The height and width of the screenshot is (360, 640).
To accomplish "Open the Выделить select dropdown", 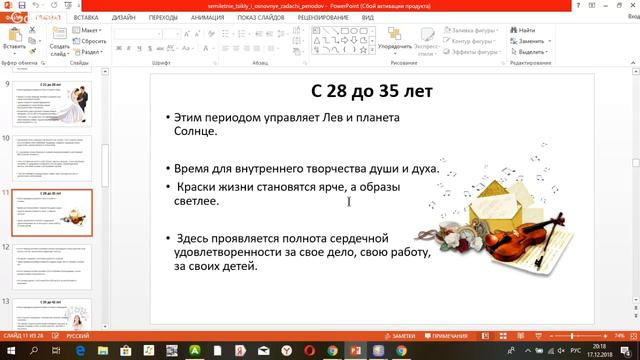I will [x=529, y=52].
